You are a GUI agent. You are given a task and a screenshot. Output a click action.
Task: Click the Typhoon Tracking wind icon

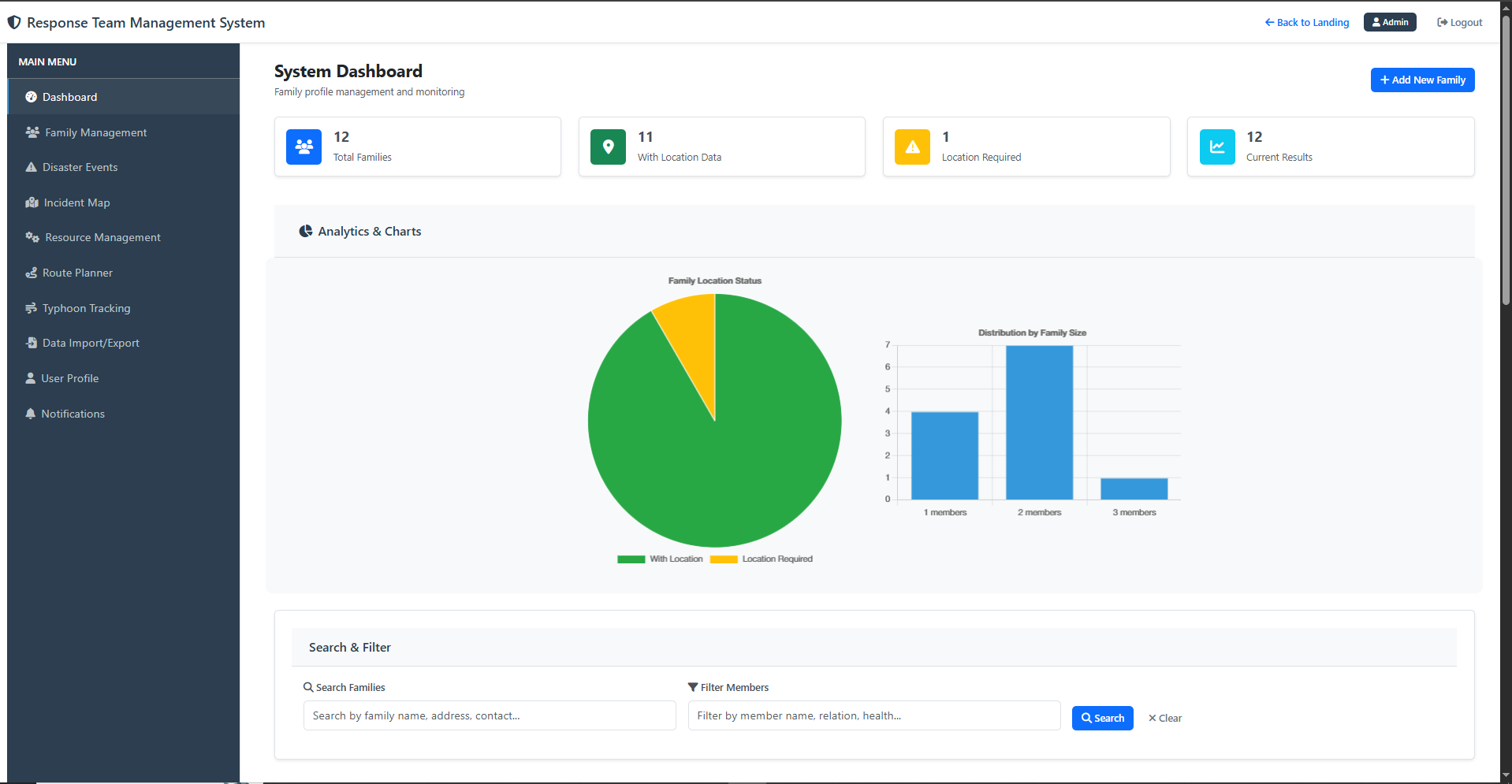(31, 308)
